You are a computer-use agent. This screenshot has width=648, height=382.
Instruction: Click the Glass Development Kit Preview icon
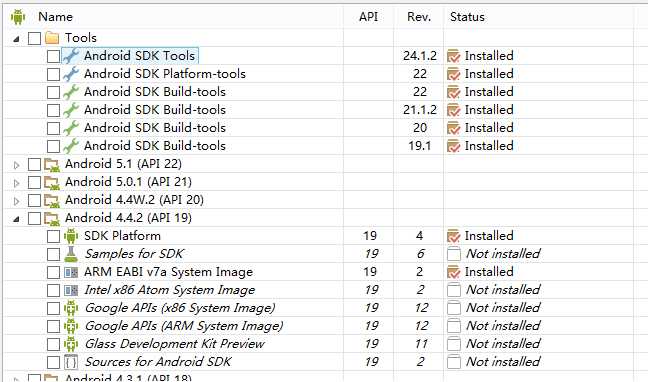(71, 344)
